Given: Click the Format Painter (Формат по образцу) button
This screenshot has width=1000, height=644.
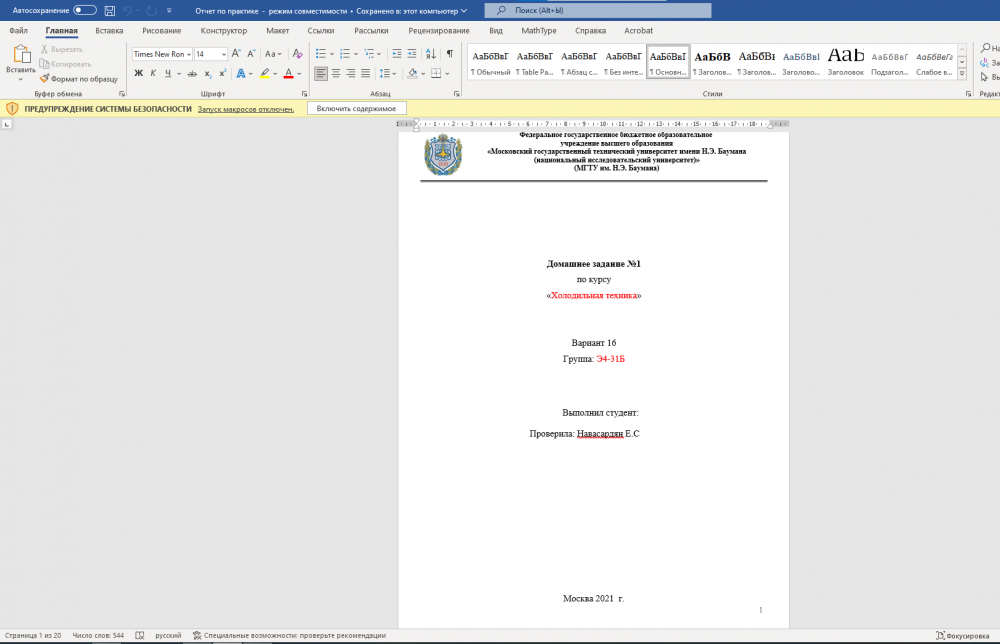Looking at the screenshot, I should [79, 79].
